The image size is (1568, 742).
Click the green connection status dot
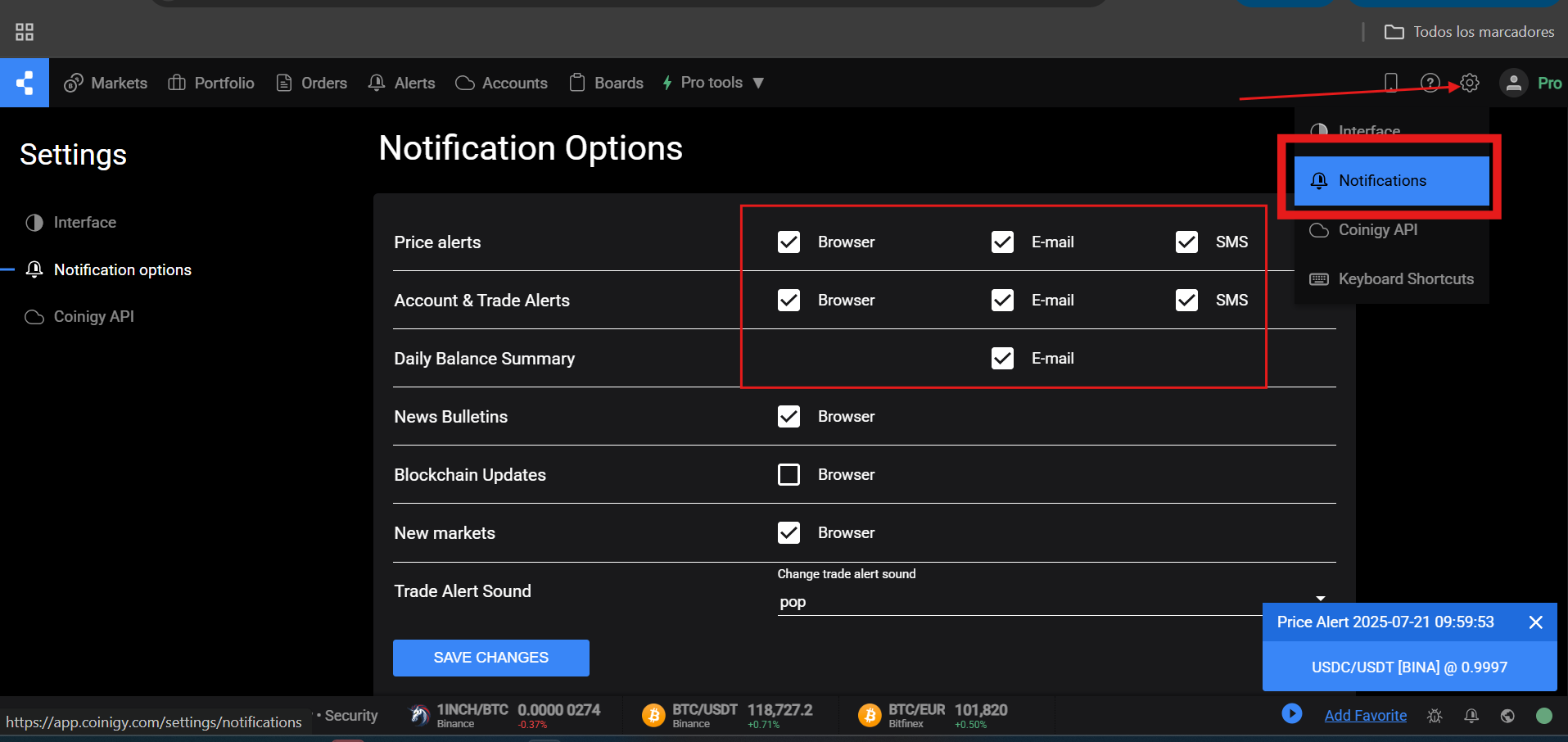tap(1544, 716)
